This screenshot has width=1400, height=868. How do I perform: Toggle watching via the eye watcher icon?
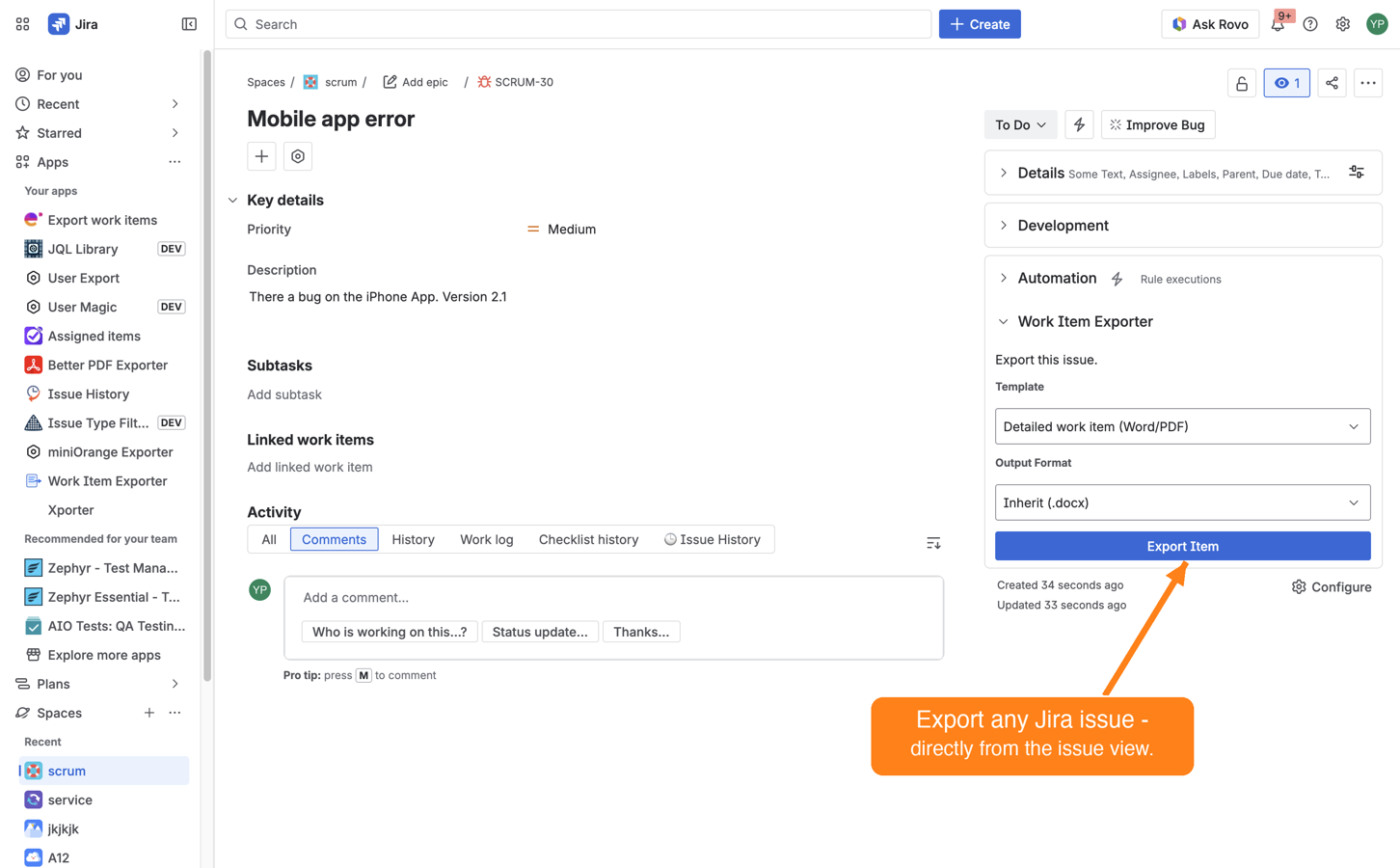click(1286, 83)
